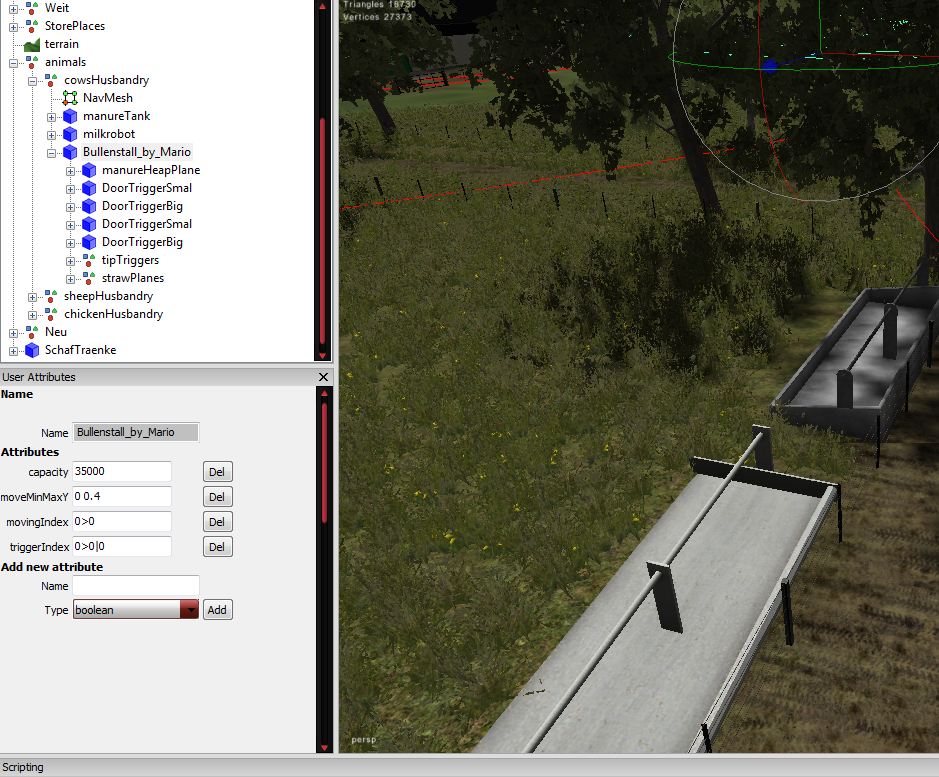Image resolution: width=939 pixels, height=777 pixels.
Task: Click Add to create new attribute
Action: (217, 610)
